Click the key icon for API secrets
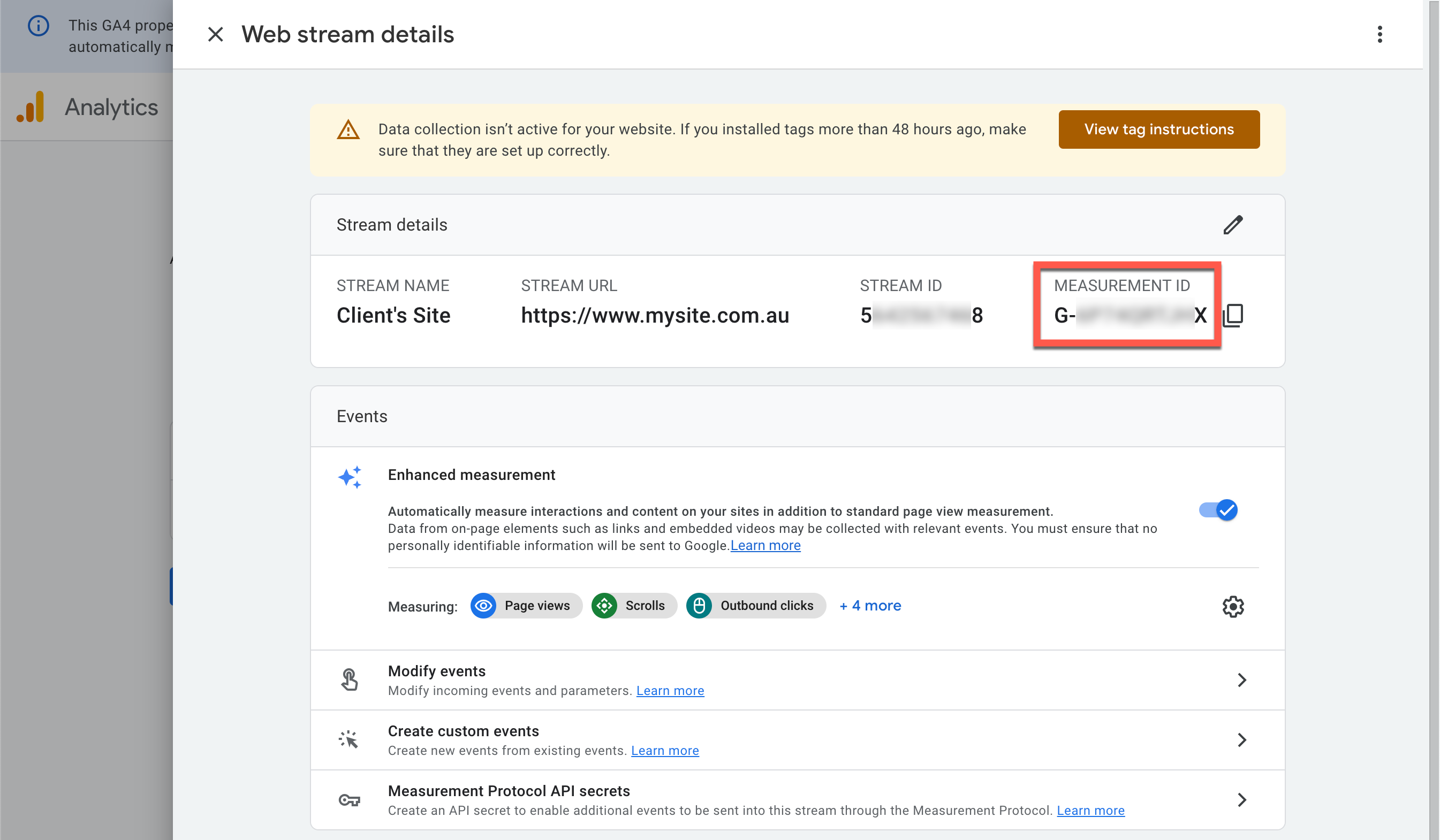The width and height of the screenshot is (1440, 840). click(x=349, y=800)
